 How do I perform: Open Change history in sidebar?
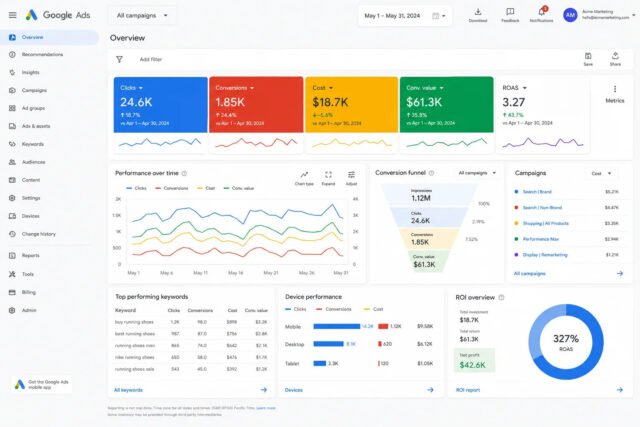pyautogui.click(x=49, y=234)
